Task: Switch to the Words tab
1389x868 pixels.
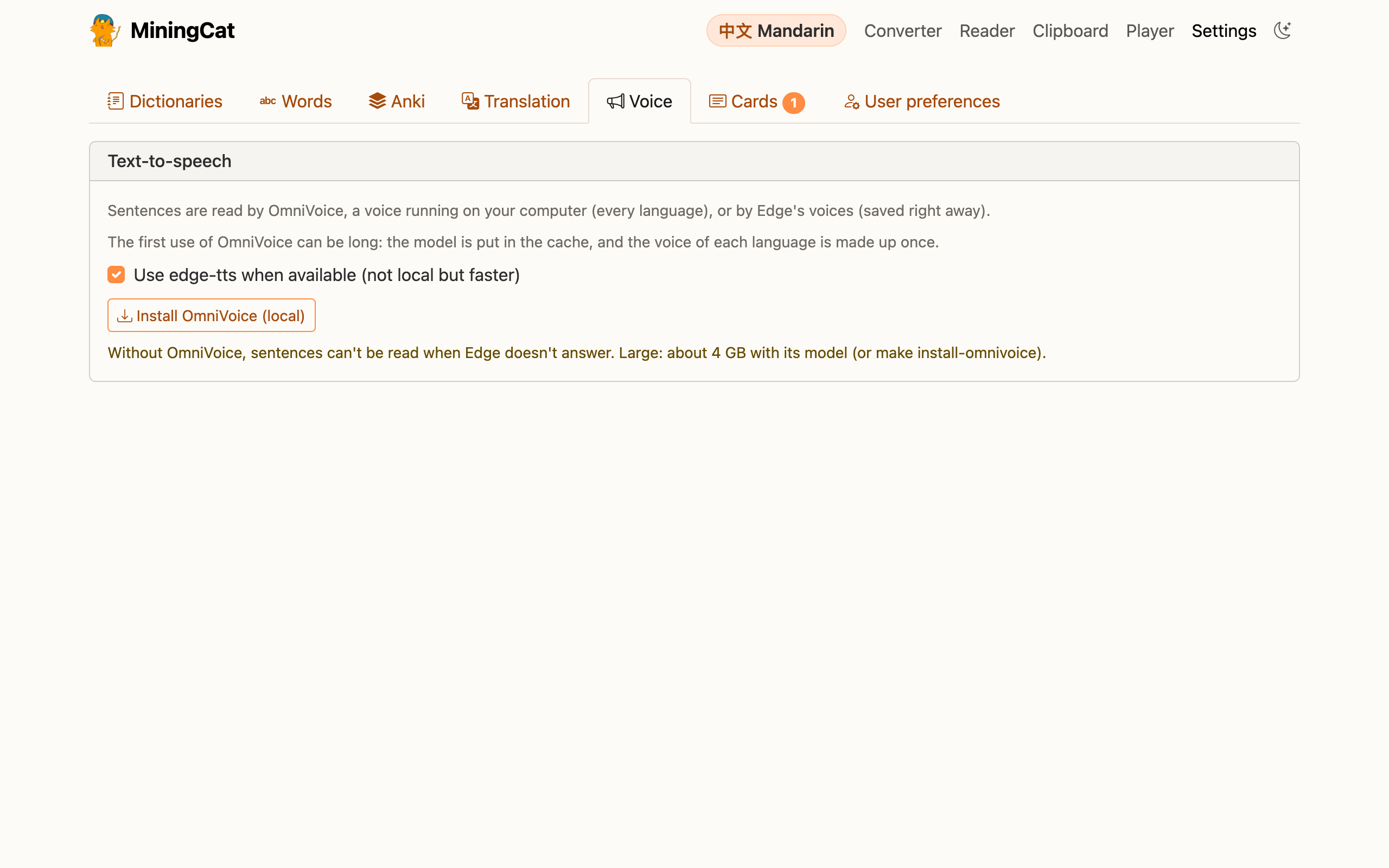Action: coord(296,101)
